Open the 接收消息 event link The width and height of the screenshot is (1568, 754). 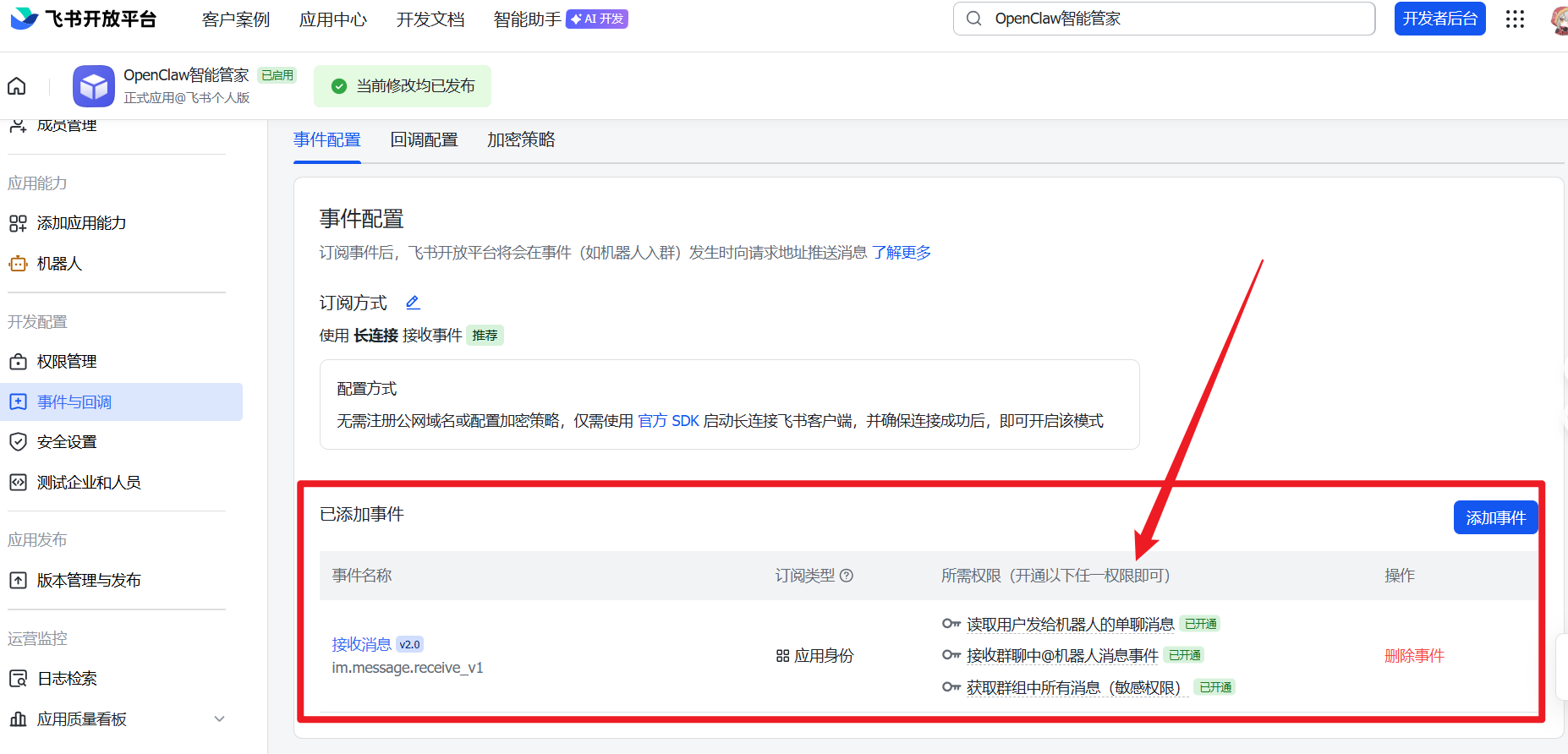pyautogui.click(x=362, y=644)
